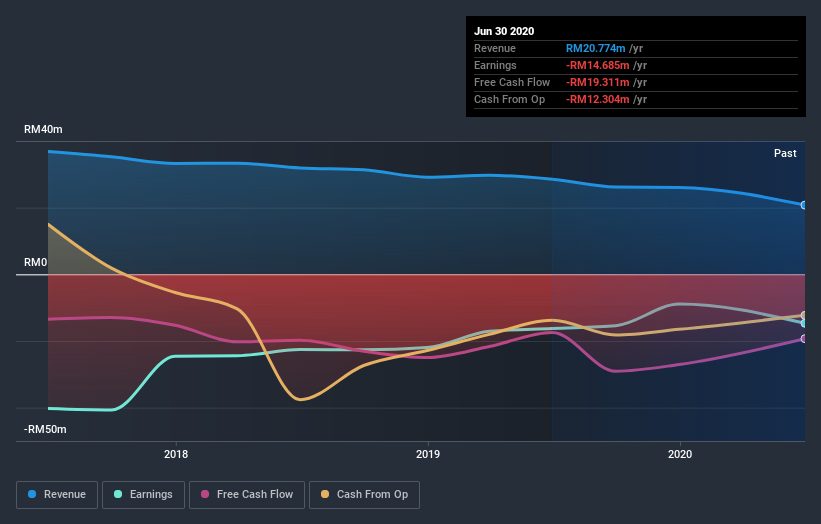Click the Earnings endpoint marker on the teal line
Viewport: 821px width, 524px height.
coord(804,324)
